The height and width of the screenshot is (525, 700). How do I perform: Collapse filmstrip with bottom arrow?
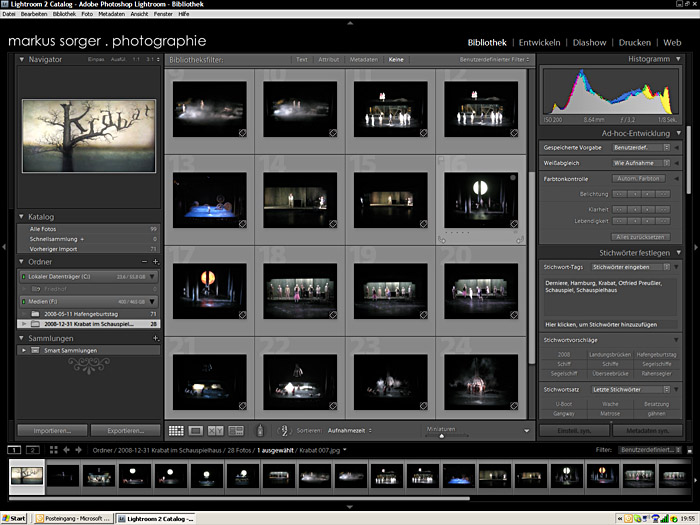click(350, 507)
